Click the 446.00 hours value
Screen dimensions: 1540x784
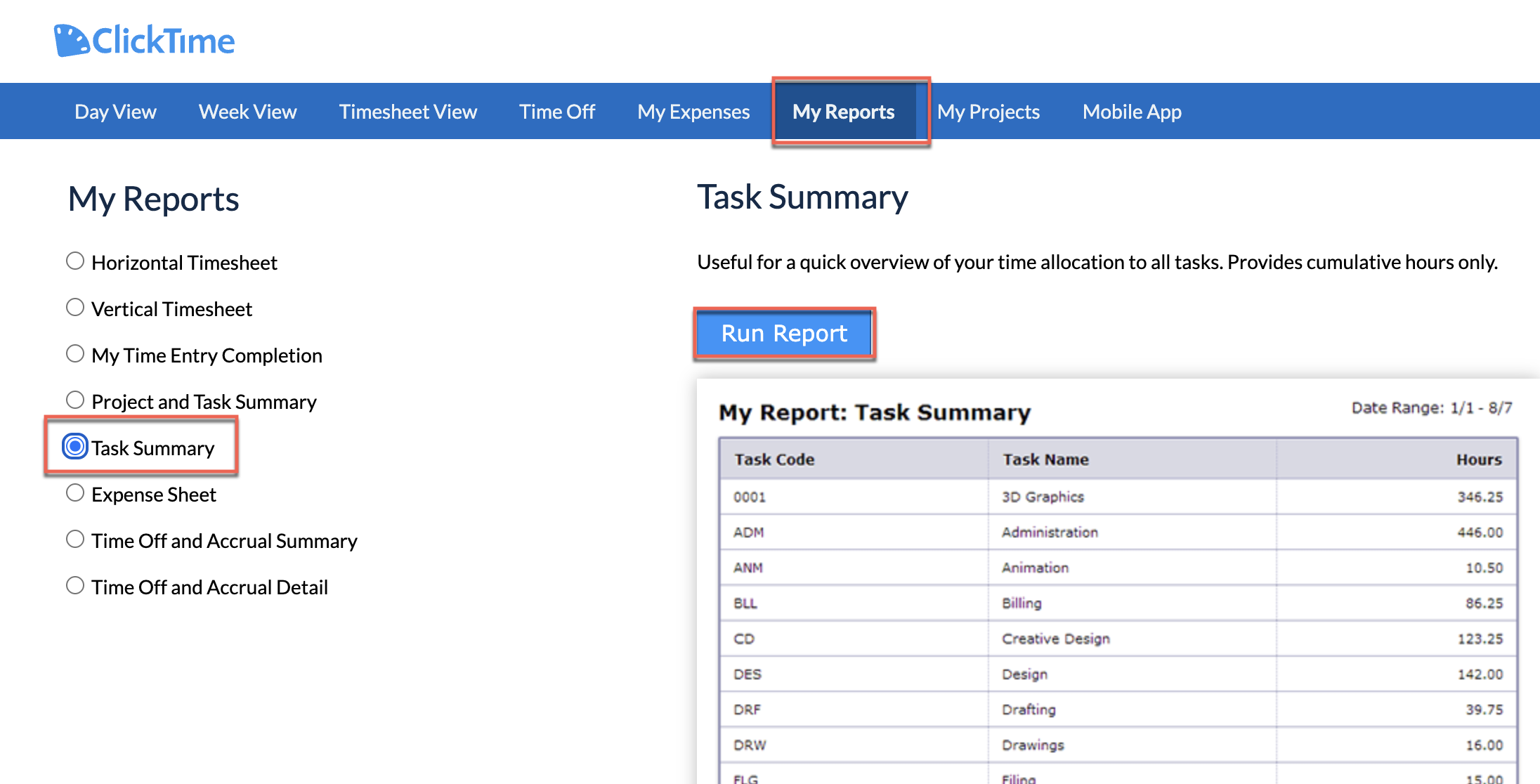[1480, 533]
